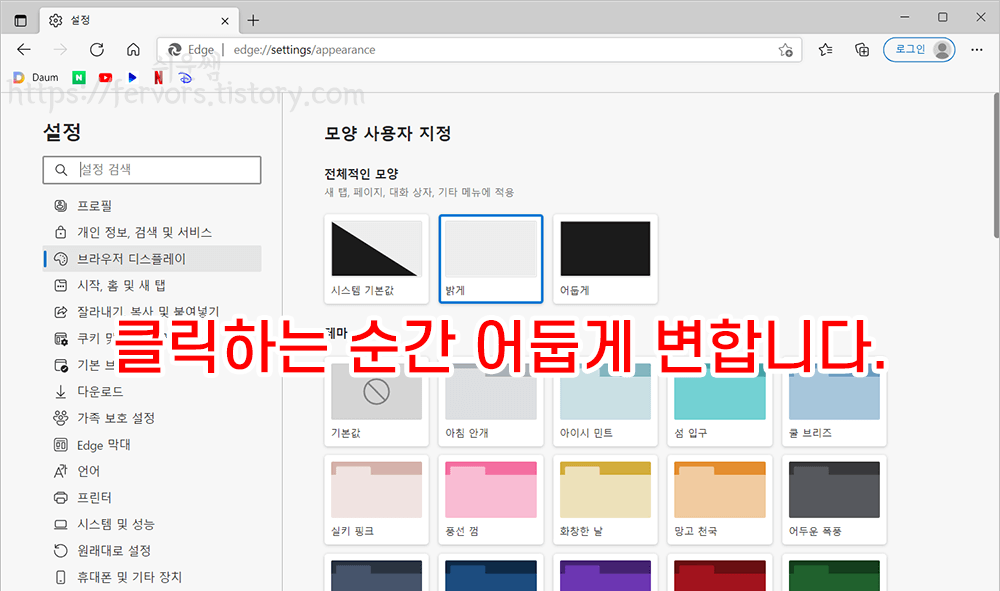This screenshot has width=1000, height=591.
Task: Choose the 화창한 날 theme
Action: click(x=605, y=500)
